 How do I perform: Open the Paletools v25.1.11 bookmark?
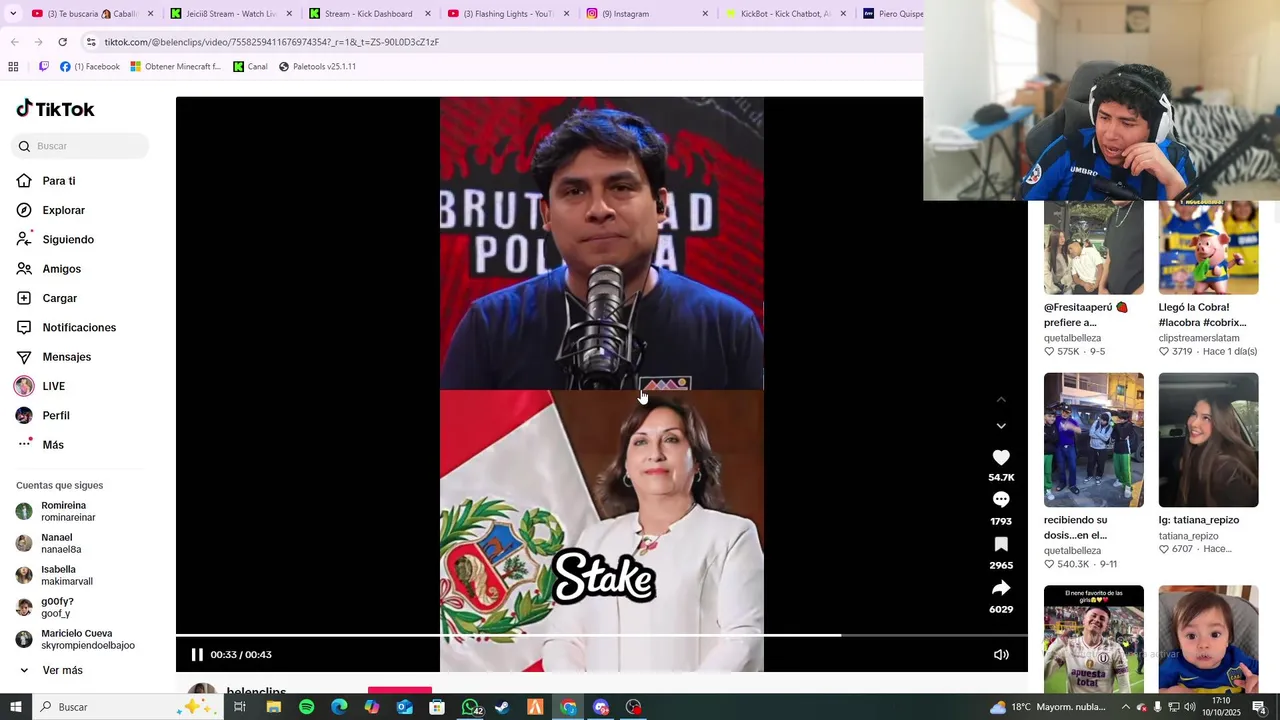tap(317, 67)
